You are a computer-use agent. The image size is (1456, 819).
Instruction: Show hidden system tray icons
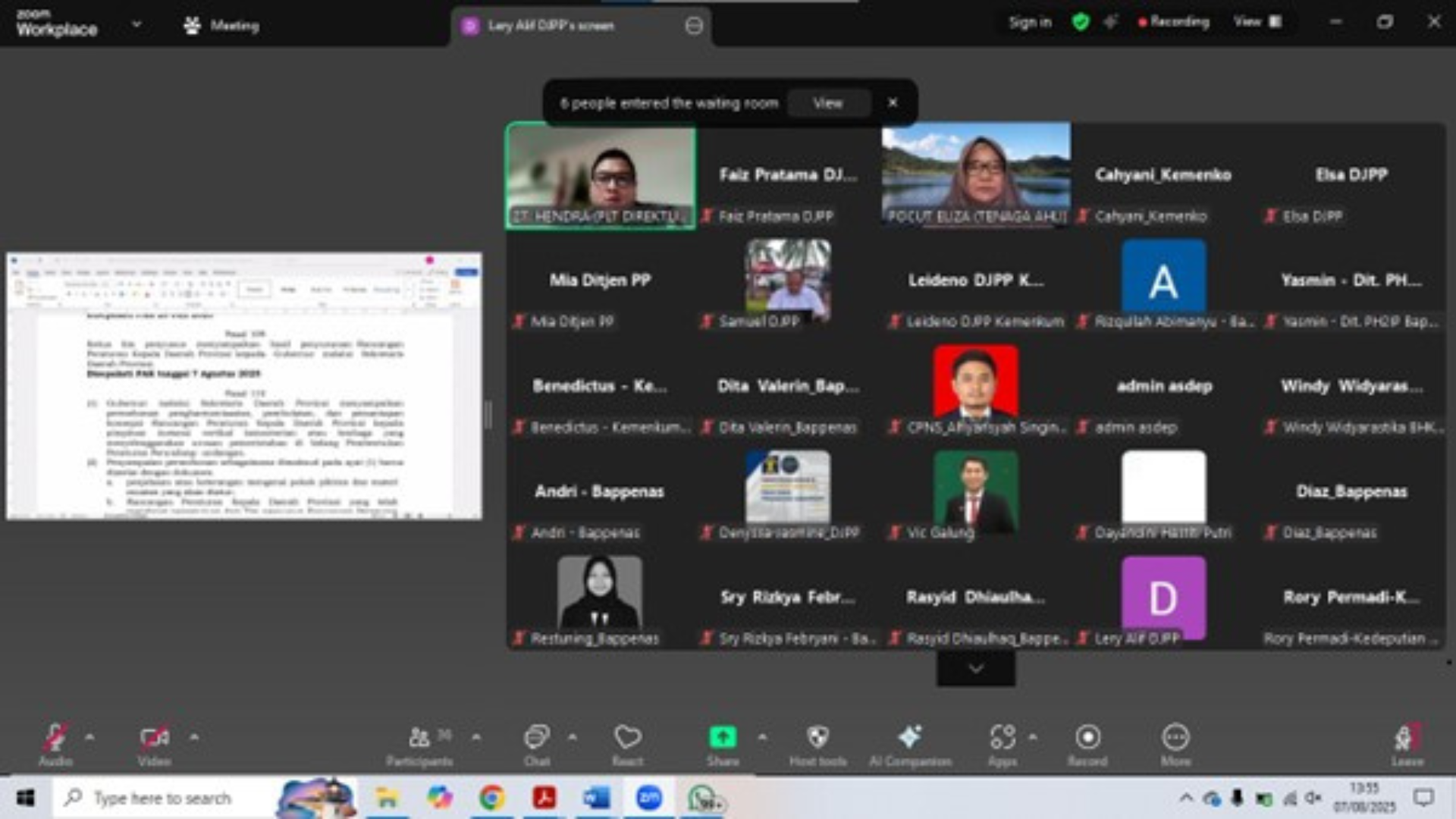point(1186,798)
